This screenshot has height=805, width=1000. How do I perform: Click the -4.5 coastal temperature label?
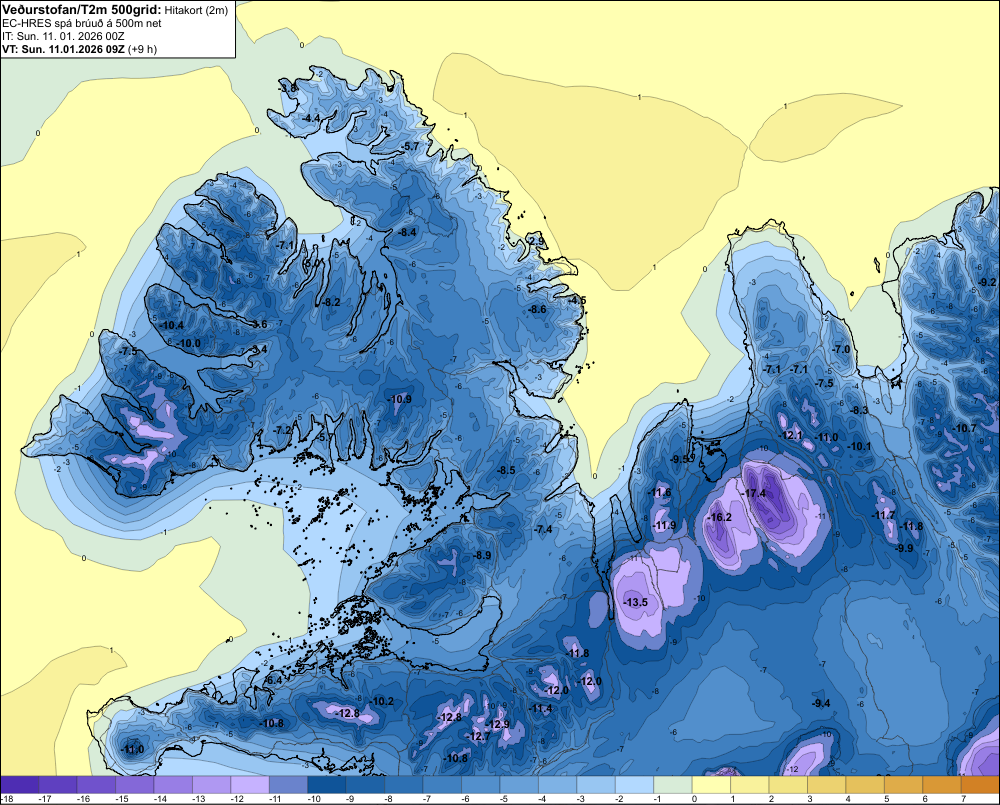(577, 300)
